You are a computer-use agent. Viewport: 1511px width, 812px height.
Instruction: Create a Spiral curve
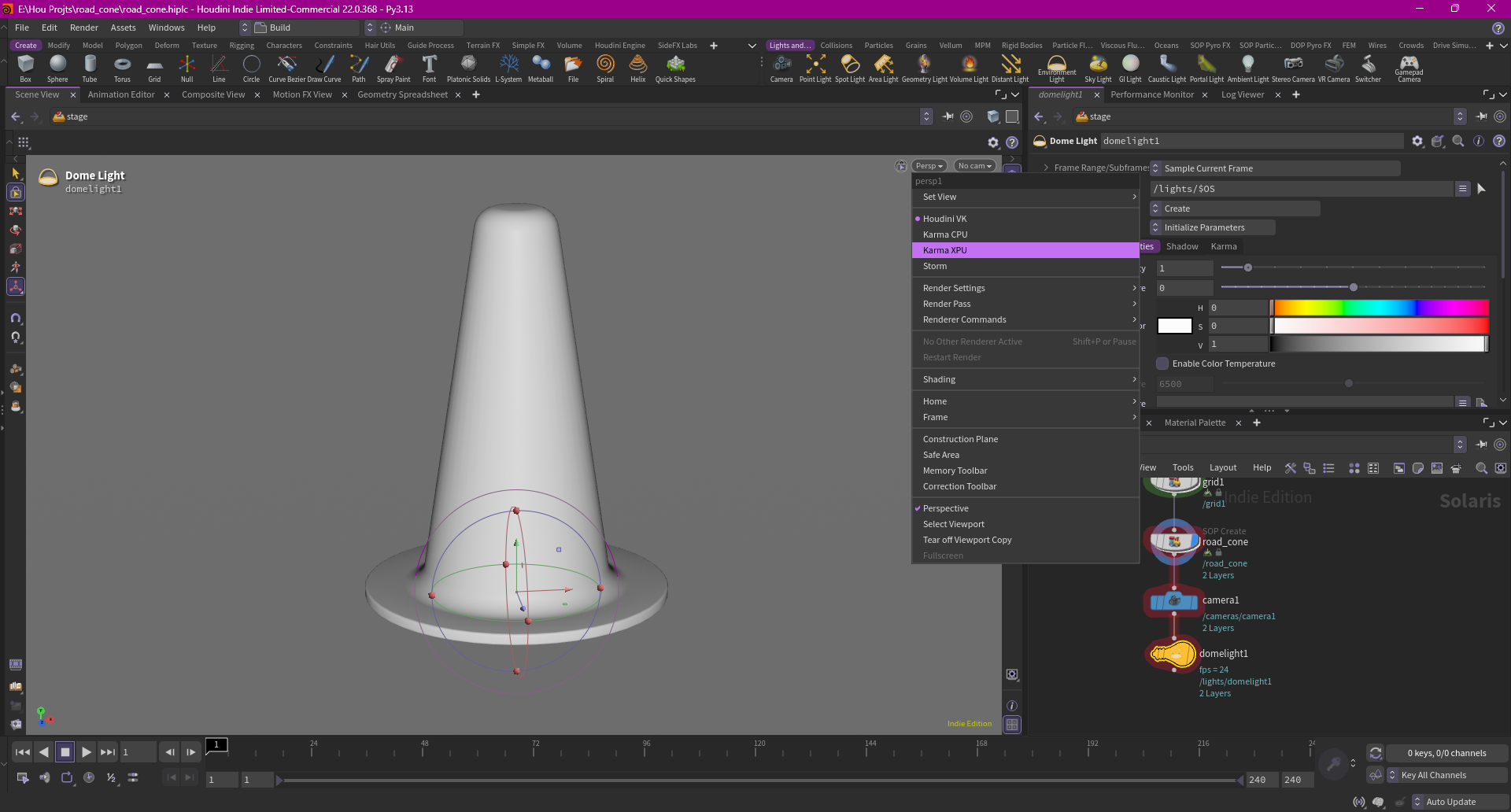pyautogui.click(x=605, y=68)
